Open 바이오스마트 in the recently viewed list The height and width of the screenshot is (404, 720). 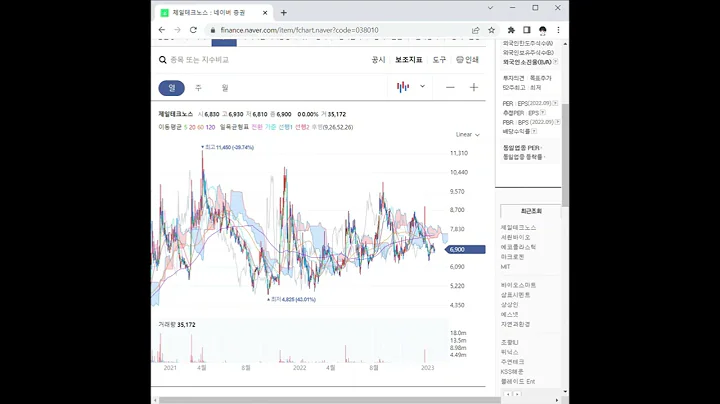coord(518,285)
